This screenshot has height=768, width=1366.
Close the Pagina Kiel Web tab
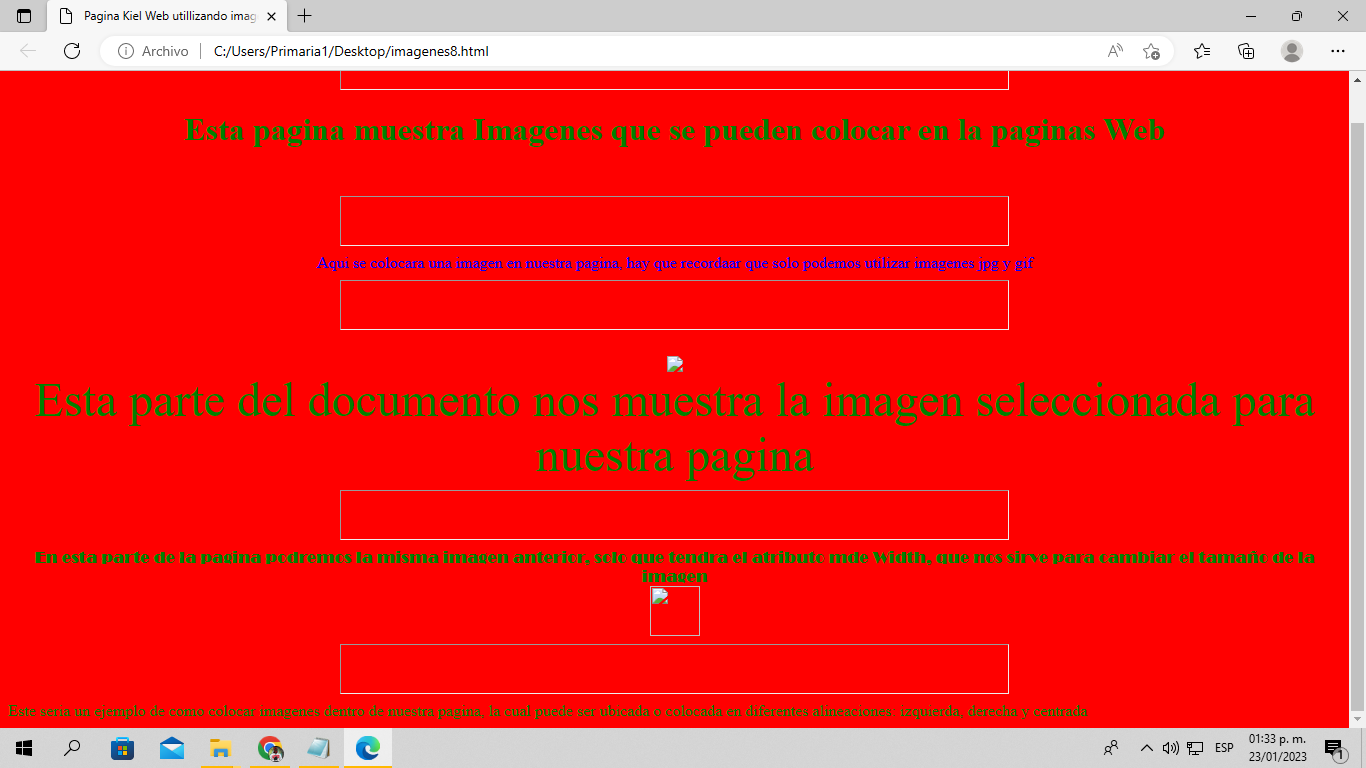pyautogui.click(x=272, y=16)
